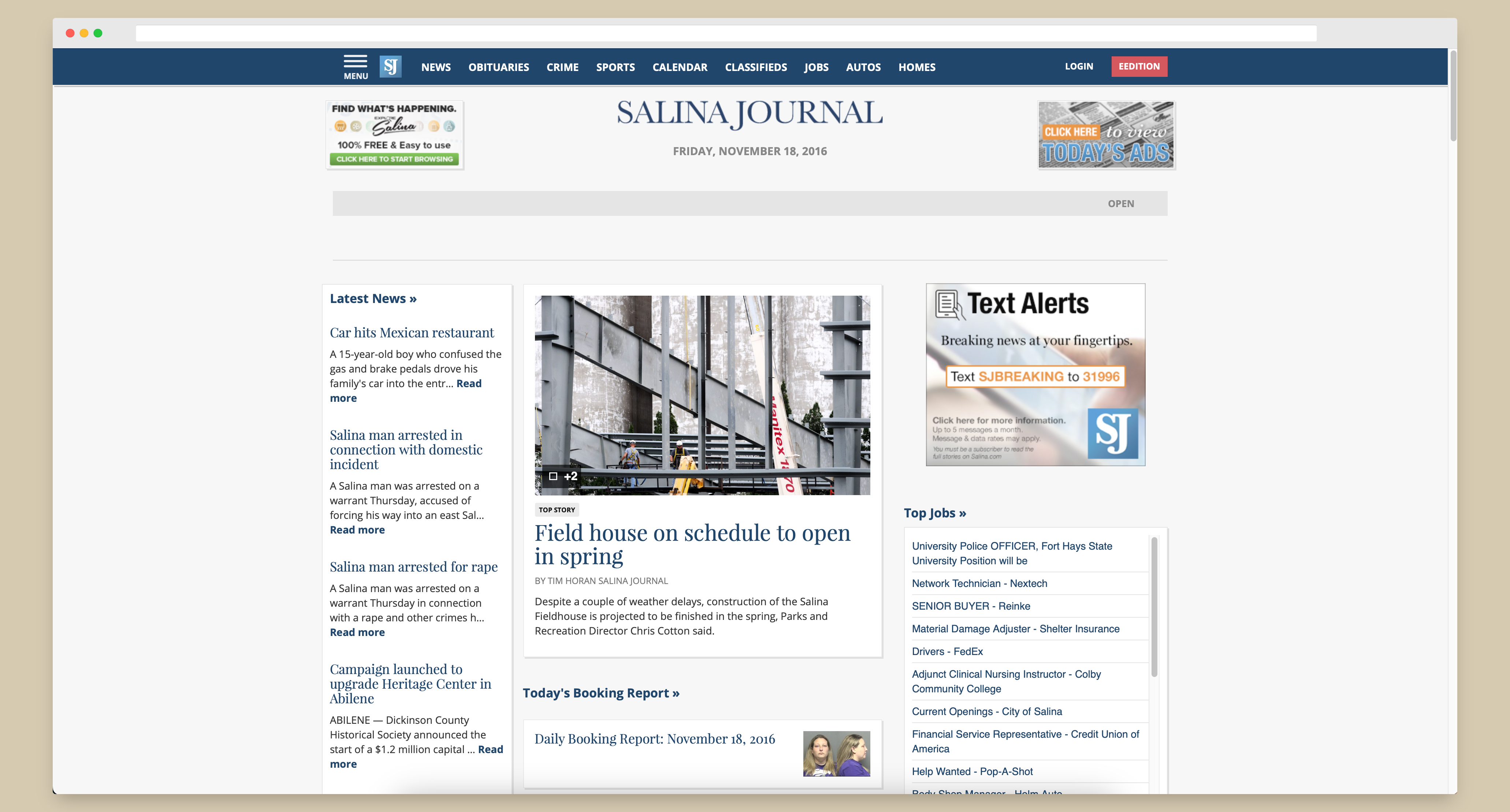This screenshot has width=1510, height=812.
Task: Click the Today's Ads banner
Action: pyautogui.click(x=1106, y=135)
